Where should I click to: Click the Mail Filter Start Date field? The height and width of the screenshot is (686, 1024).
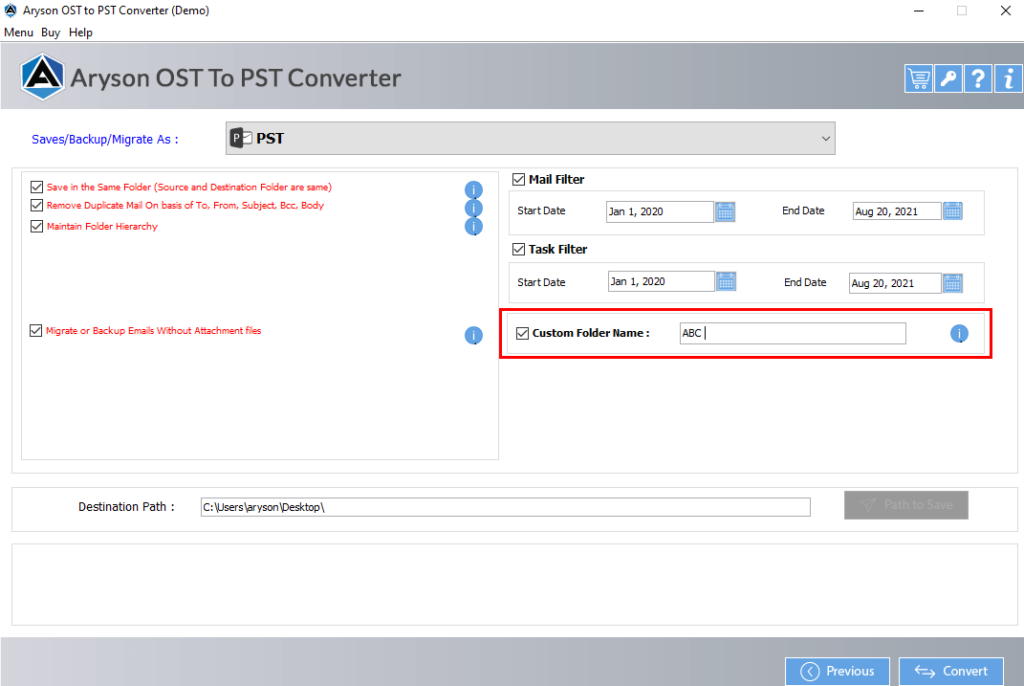(x=660, y=212)
